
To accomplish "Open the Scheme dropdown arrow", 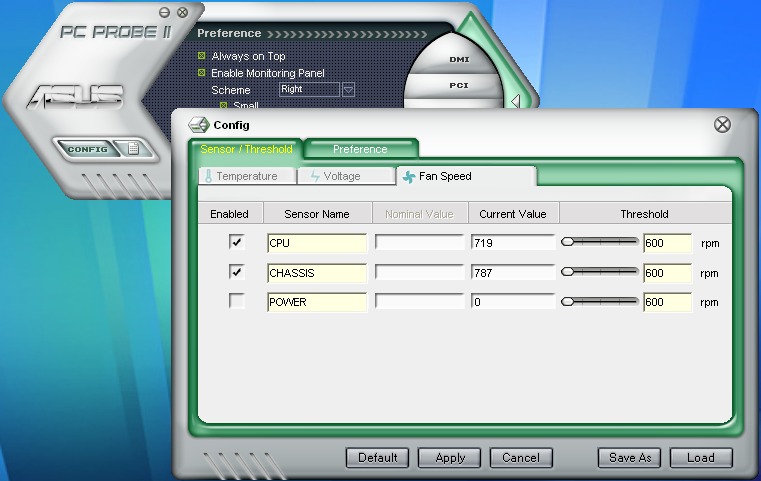I will 348,89.
